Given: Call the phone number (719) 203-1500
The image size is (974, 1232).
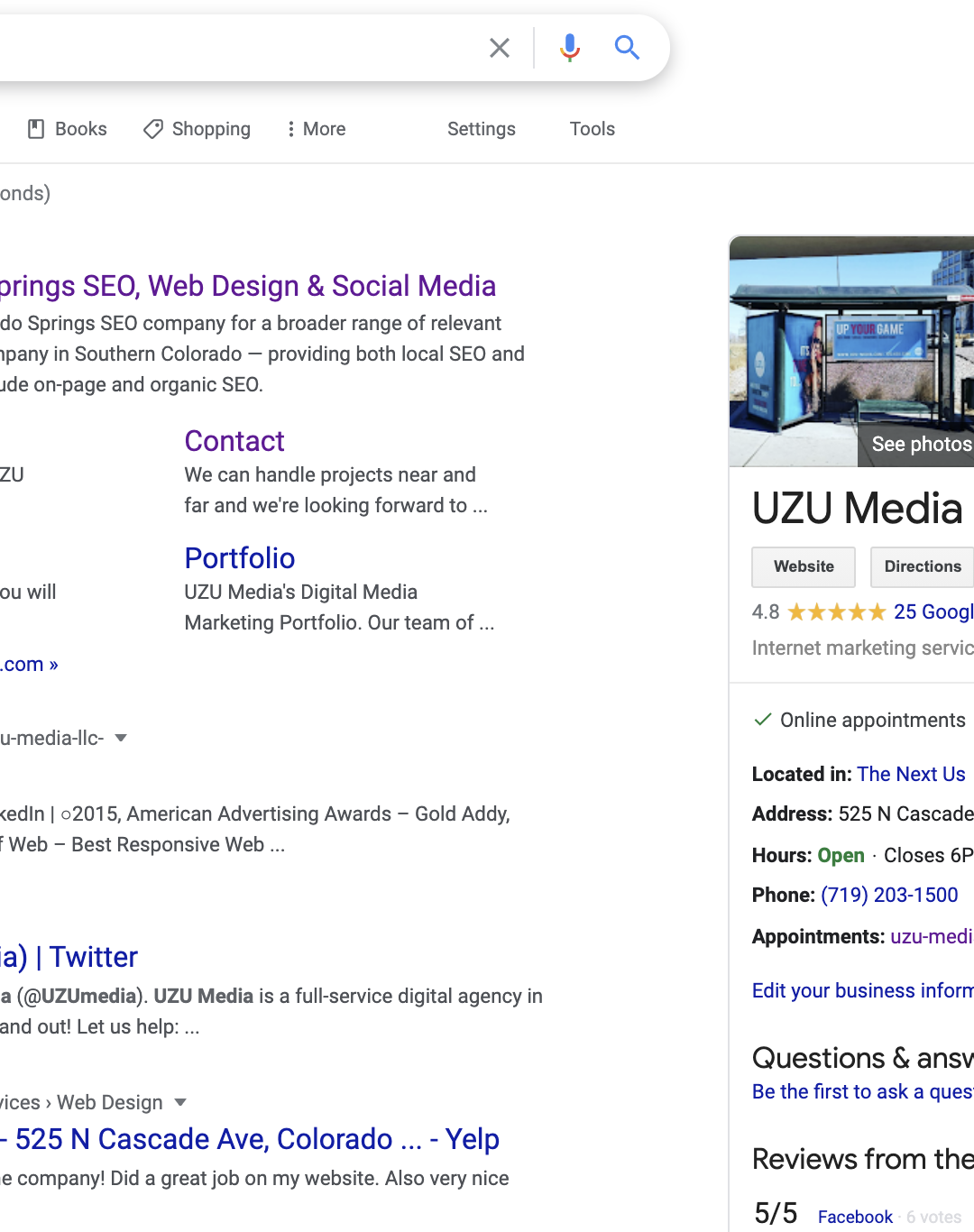Looking at the screenshot, I should pos(889,895).
